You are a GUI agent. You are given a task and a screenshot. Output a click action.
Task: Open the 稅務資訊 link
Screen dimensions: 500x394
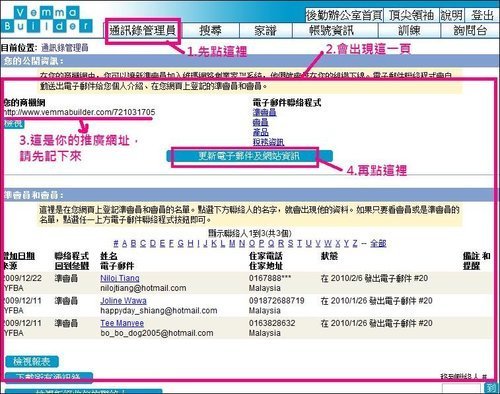(x=268, y=142)
